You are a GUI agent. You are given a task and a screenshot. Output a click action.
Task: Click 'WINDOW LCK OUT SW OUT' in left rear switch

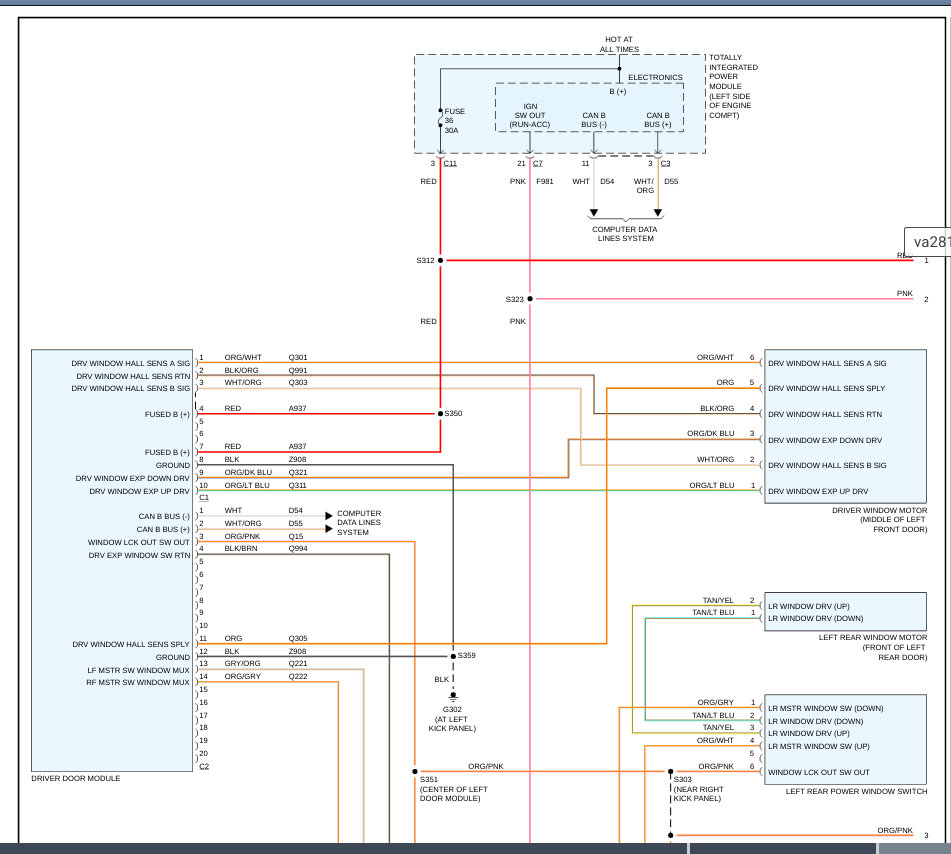pos(819,773)
